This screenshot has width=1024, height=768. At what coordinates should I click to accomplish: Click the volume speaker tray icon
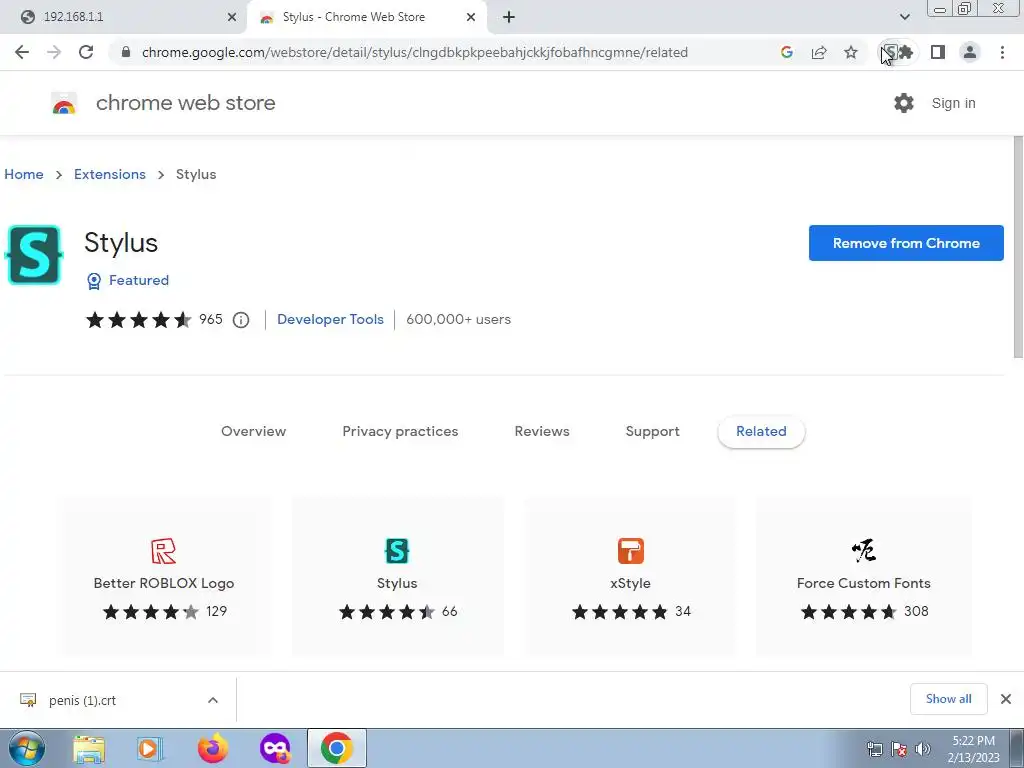tap(923, 749)
